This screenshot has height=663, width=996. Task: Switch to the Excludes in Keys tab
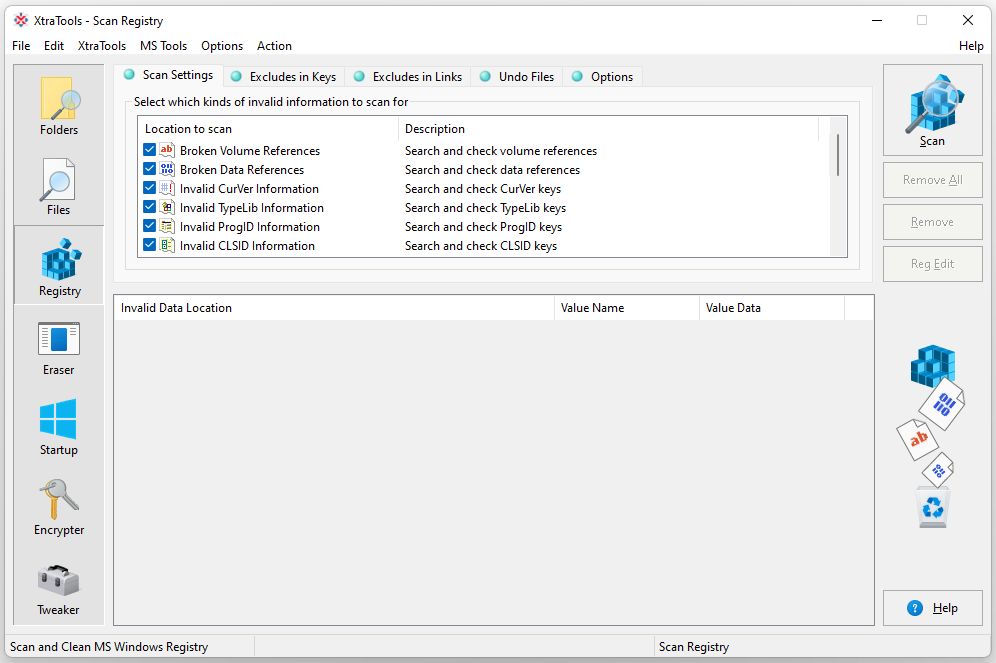[284, 77]
